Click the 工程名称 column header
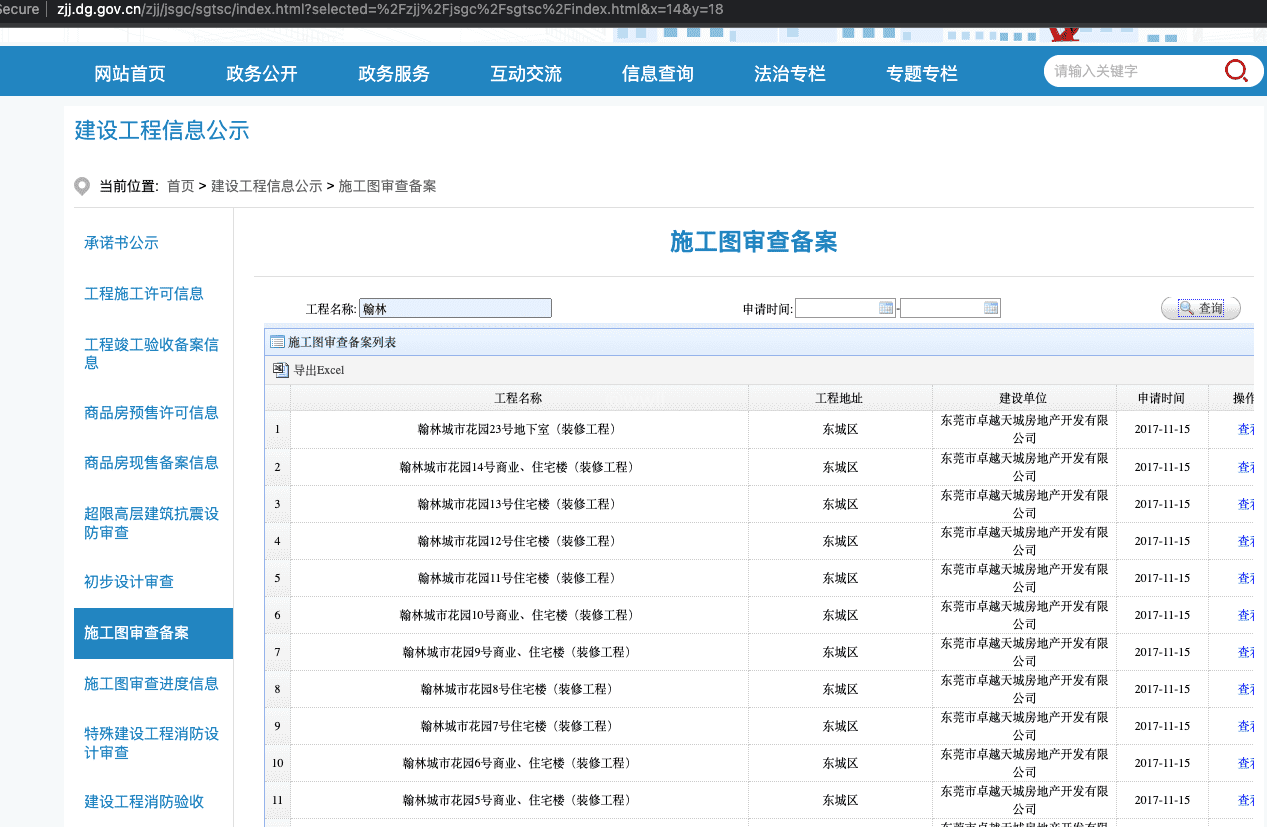Image resolution: width=1267 pixels, height=827 pixels. pyautogui.click(x=519, y=398)
